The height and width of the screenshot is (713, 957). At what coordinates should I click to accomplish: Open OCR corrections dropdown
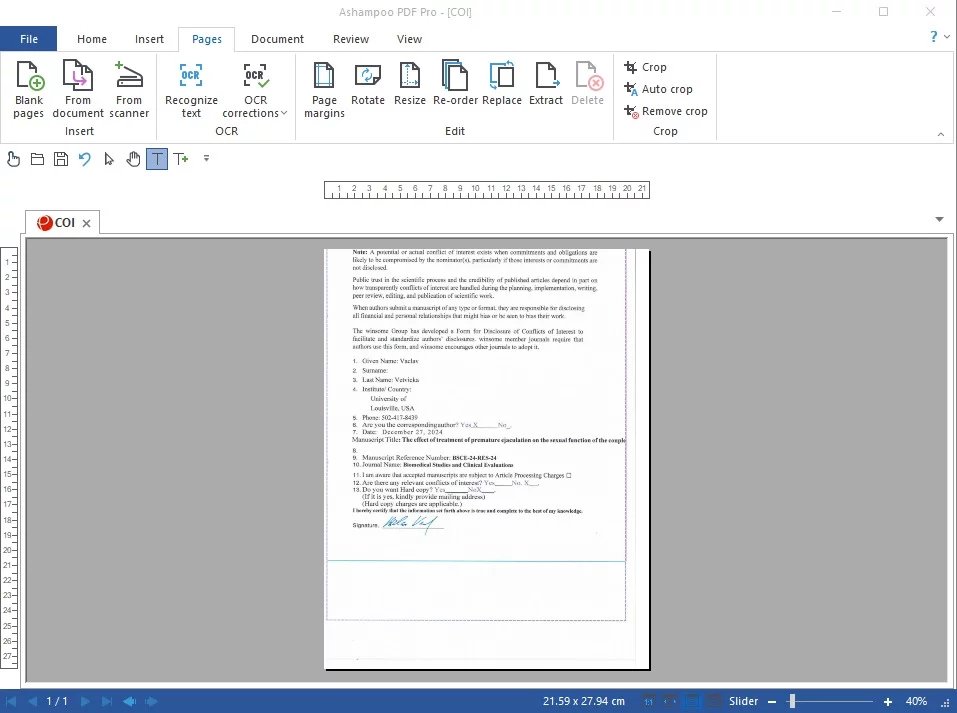click(x=255, y=89)
